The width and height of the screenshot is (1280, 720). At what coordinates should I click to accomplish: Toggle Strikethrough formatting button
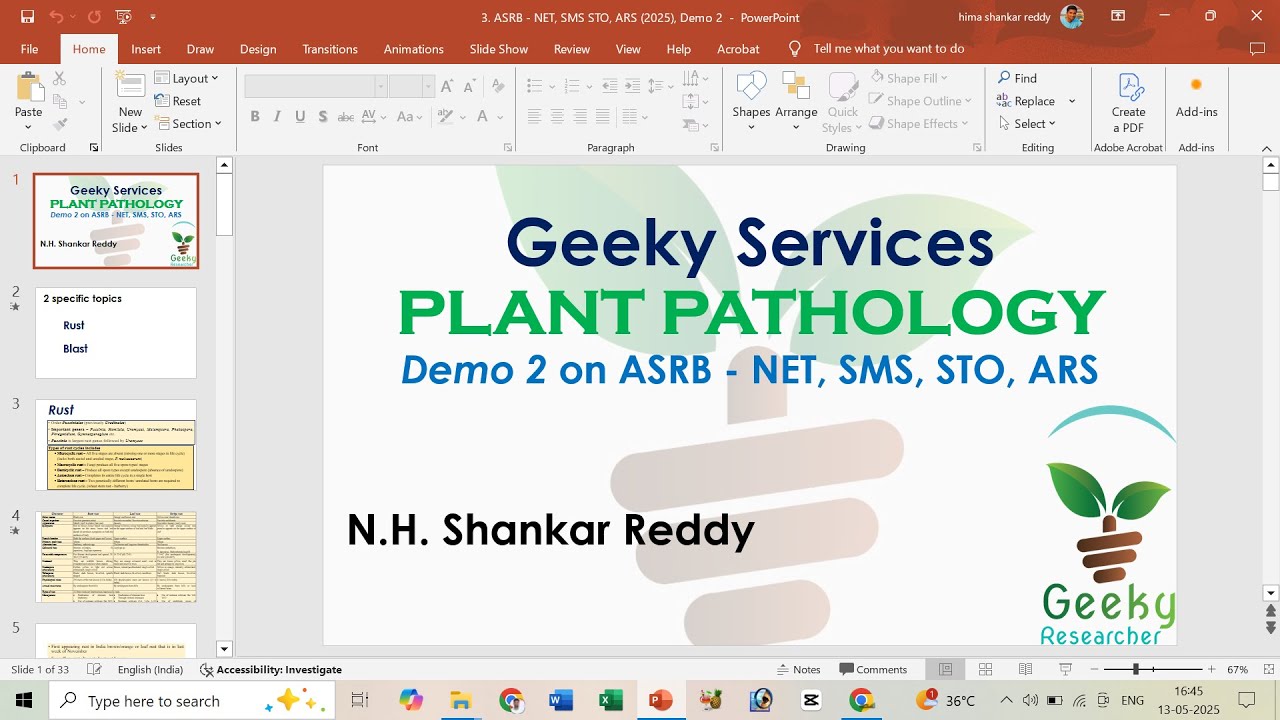pyautogui.click(x=346, y=117)
